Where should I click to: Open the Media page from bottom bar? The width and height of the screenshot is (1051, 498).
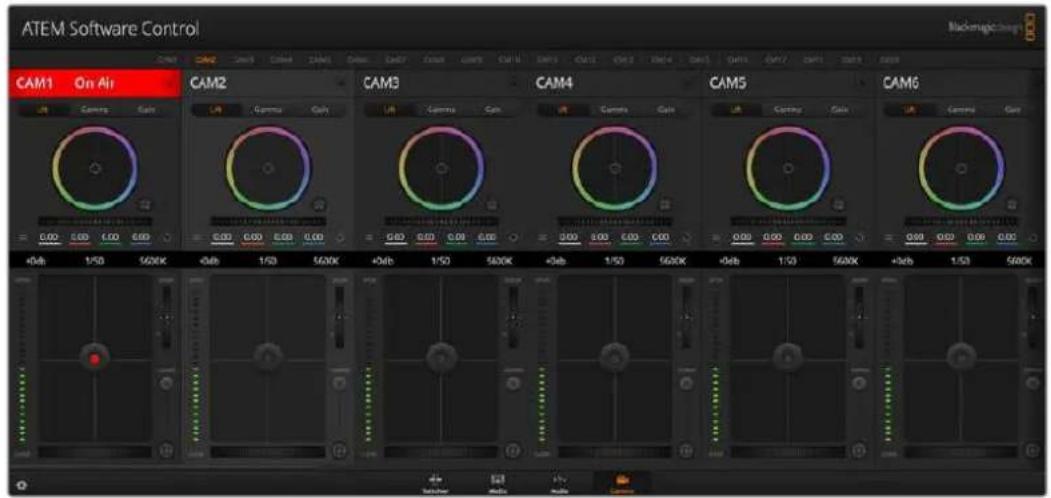(497, 484)
